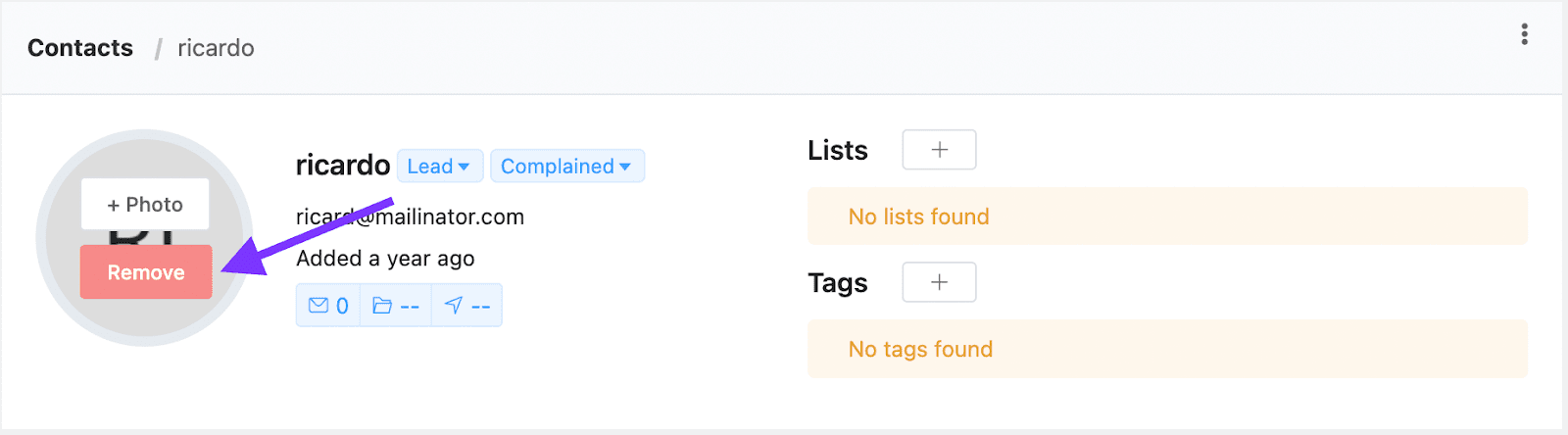Go back to Contacts breadcrumb
The width and height of the screenshot is (1568, 435).
80,48
